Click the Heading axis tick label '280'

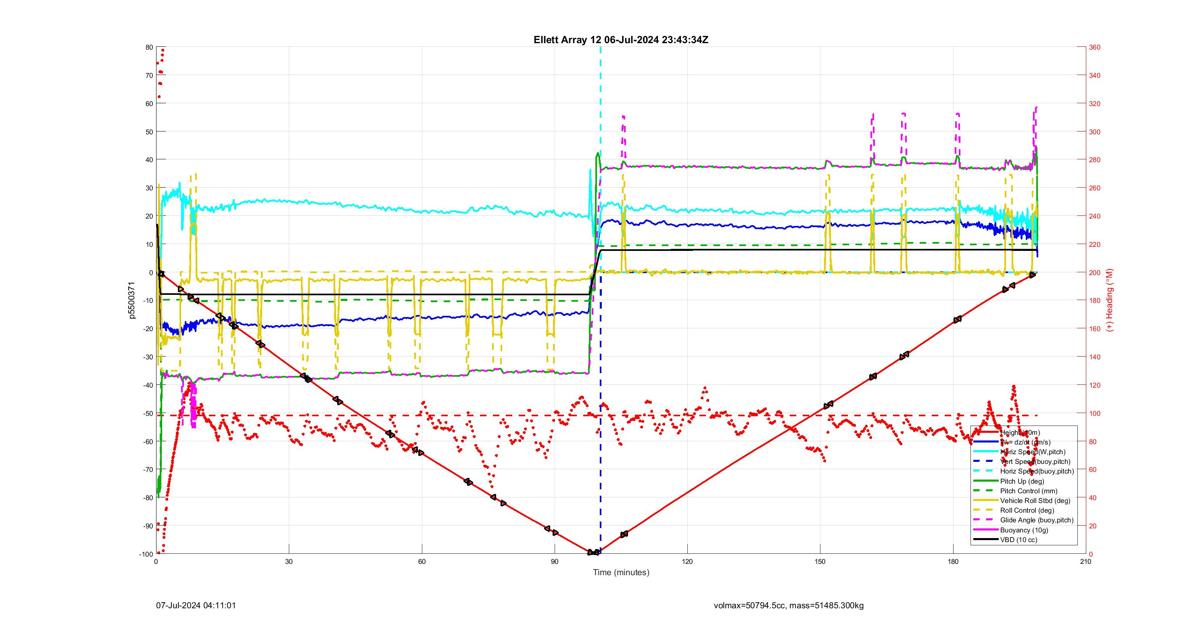tap(1095, 160)
